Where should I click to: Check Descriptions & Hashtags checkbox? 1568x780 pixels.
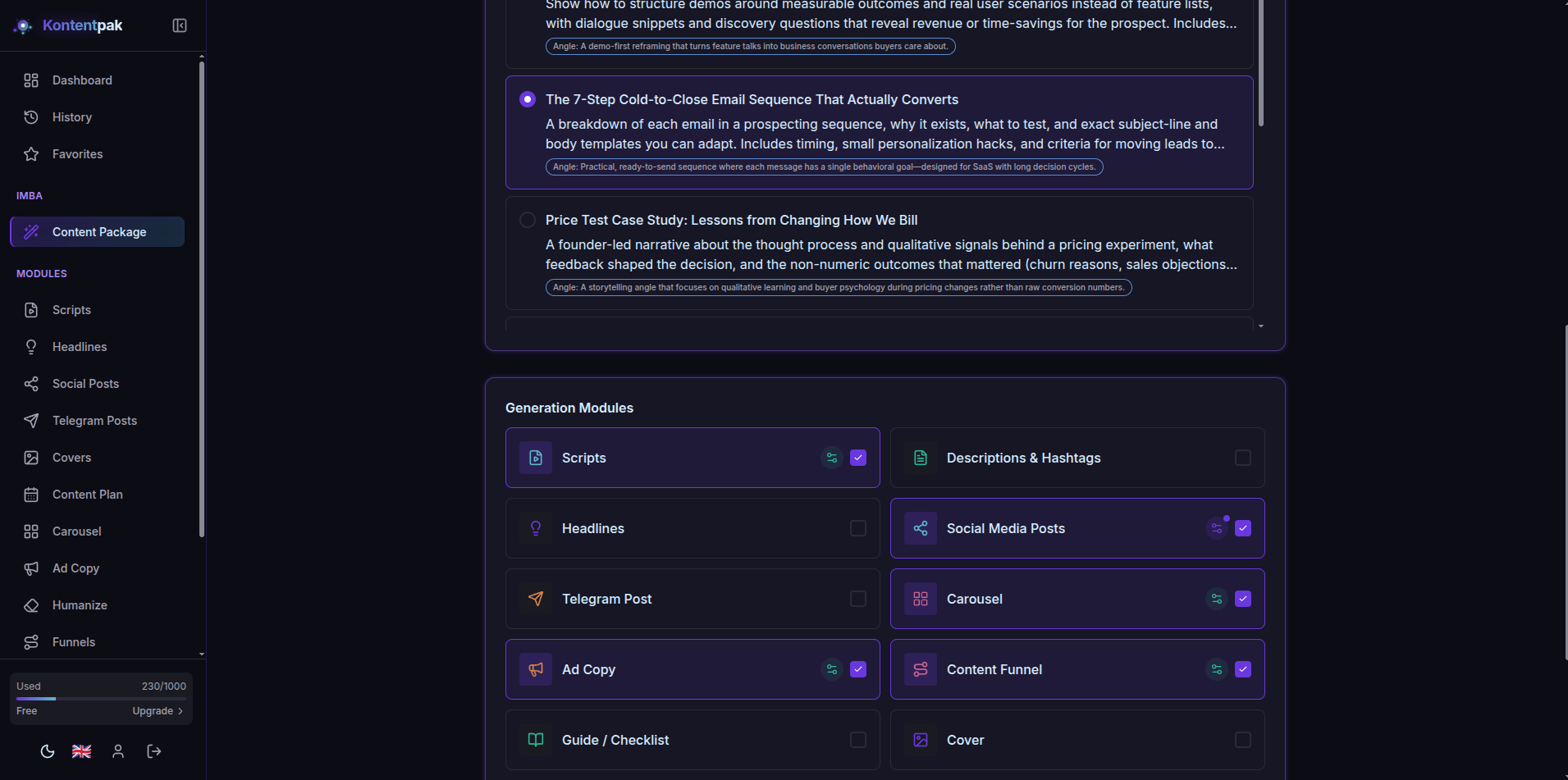pyautogui.click(x=1243, y=458)
